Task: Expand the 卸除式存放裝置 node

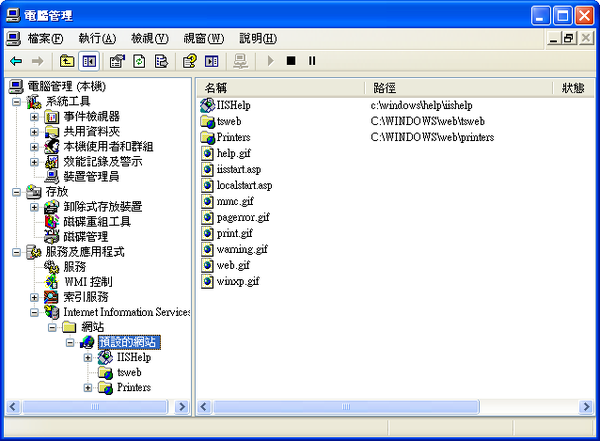Action: point(34,207)
